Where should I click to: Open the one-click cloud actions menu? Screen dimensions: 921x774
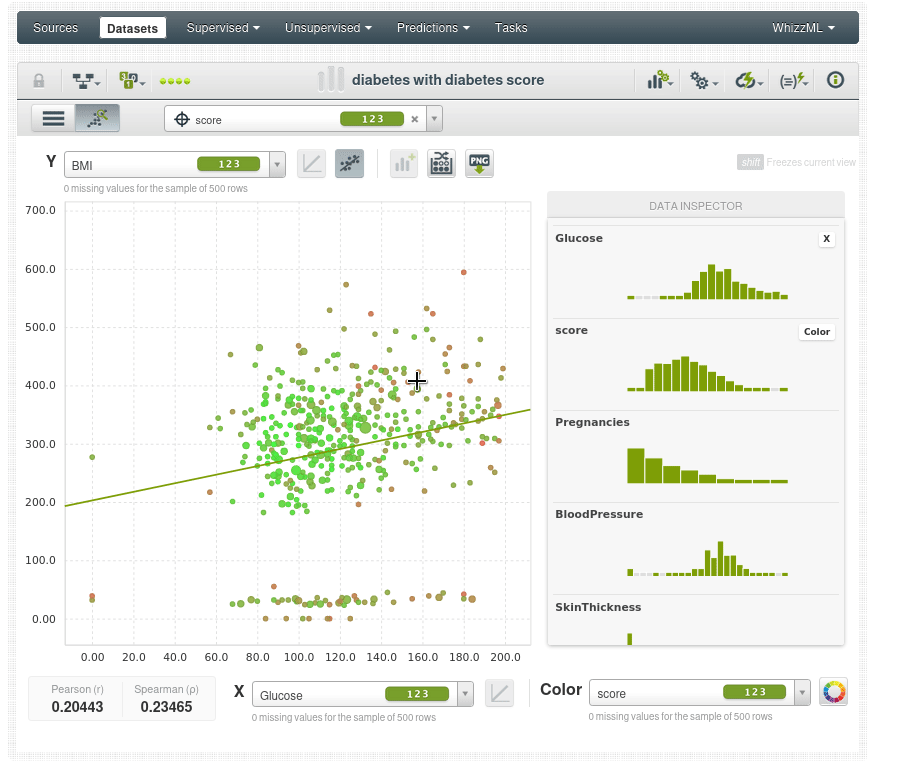(x=748, y=81)
